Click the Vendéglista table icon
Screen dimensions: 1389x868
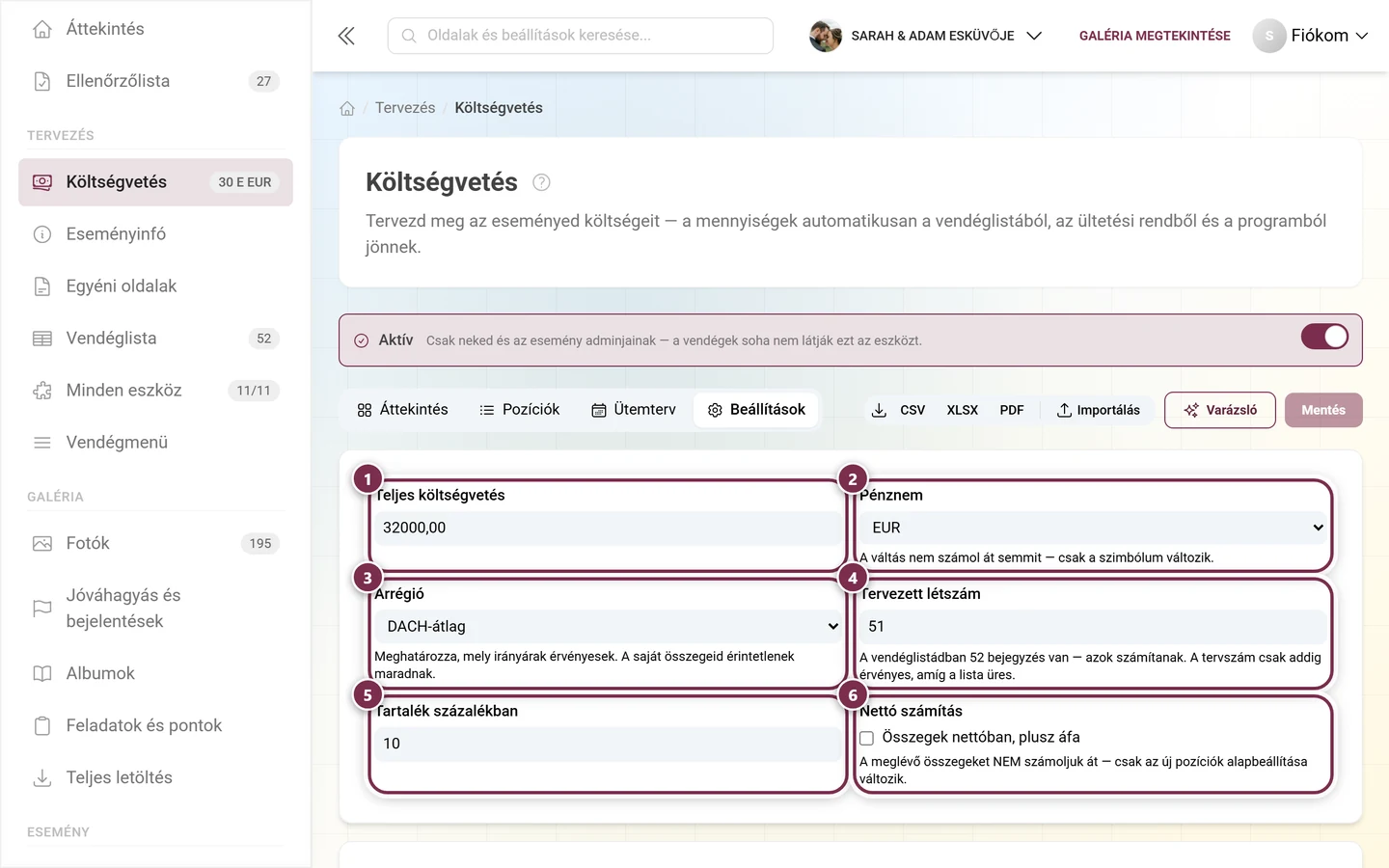click(x=42, y=339)
